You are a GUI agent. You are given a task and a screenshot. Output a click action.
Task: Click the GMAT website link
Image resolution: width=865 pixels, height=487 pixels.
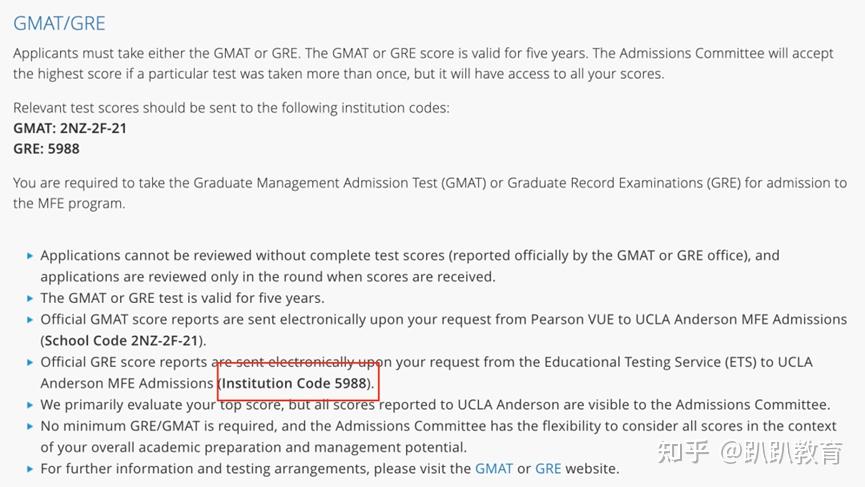pyautogui.click(x=493, y=468)
